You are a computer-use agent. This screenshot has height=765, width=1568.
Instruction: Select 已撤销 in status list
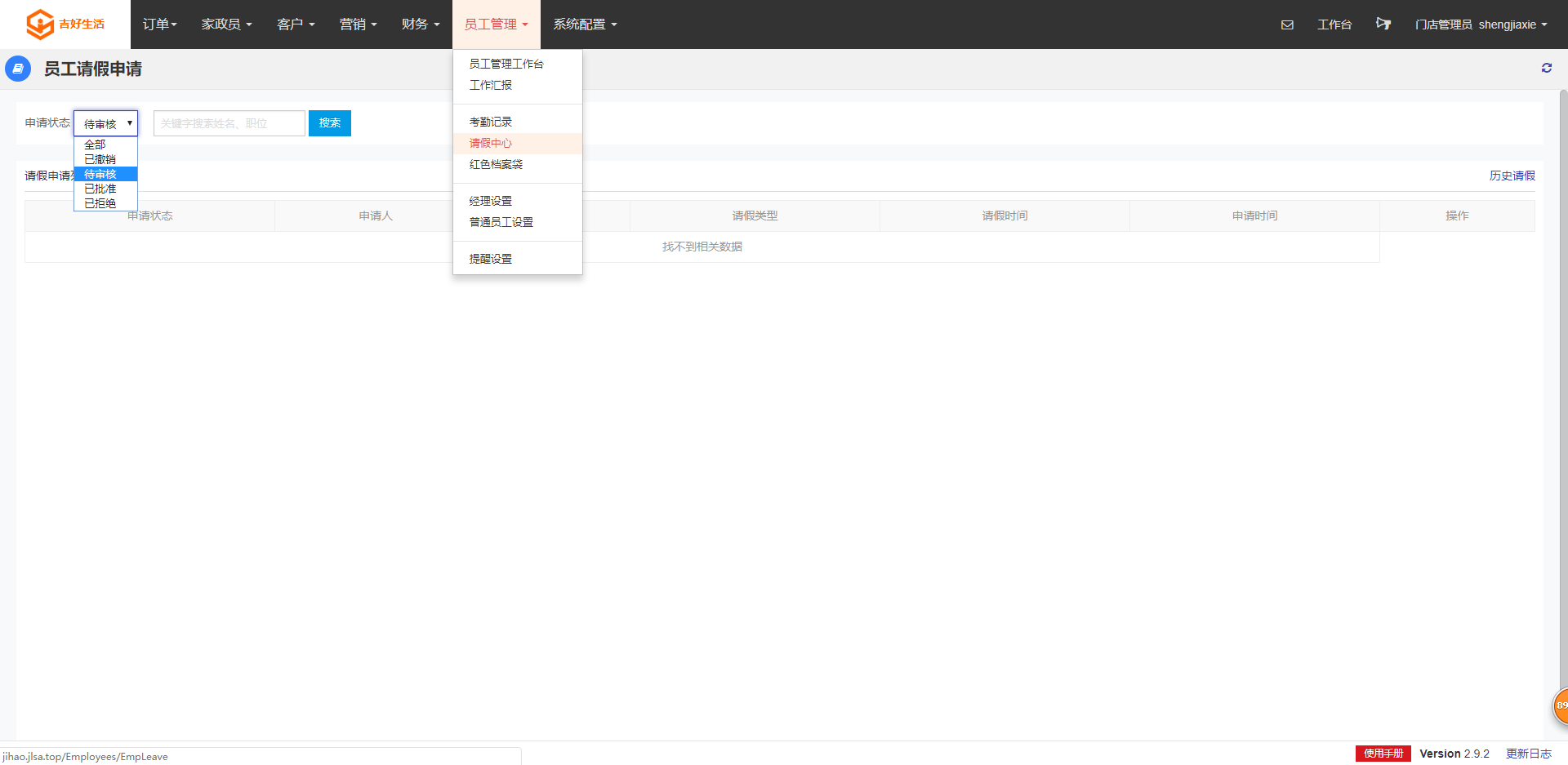[106, 159]
